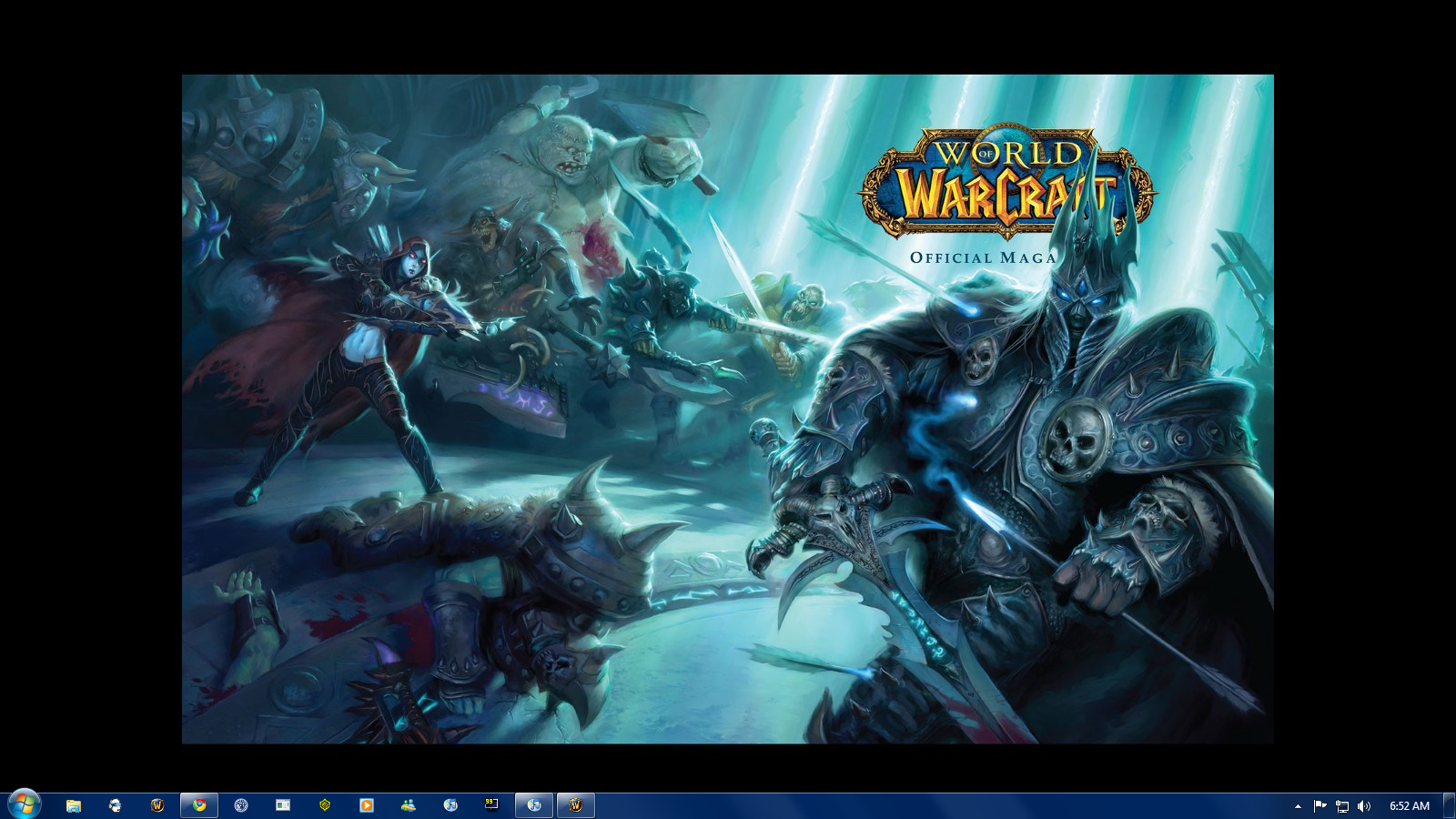The height and width of the screenshot is (819, 1456).
Task: Open the round white emblem taskbar icon
Action: 241,805
